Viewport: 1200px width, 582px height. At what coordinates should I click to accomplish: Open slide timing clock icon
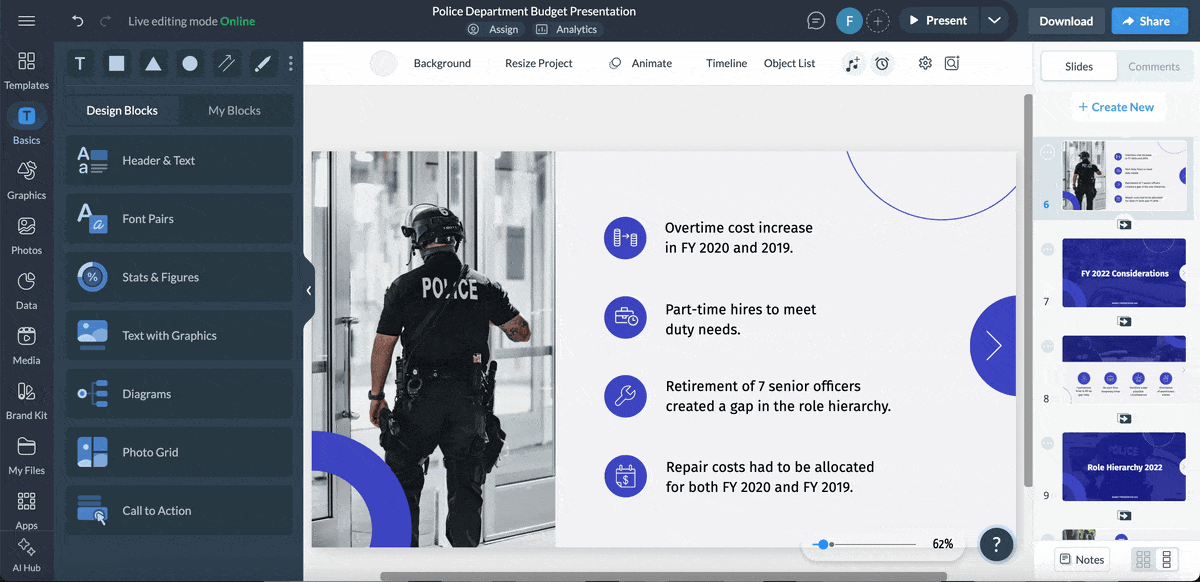[882, 63]
